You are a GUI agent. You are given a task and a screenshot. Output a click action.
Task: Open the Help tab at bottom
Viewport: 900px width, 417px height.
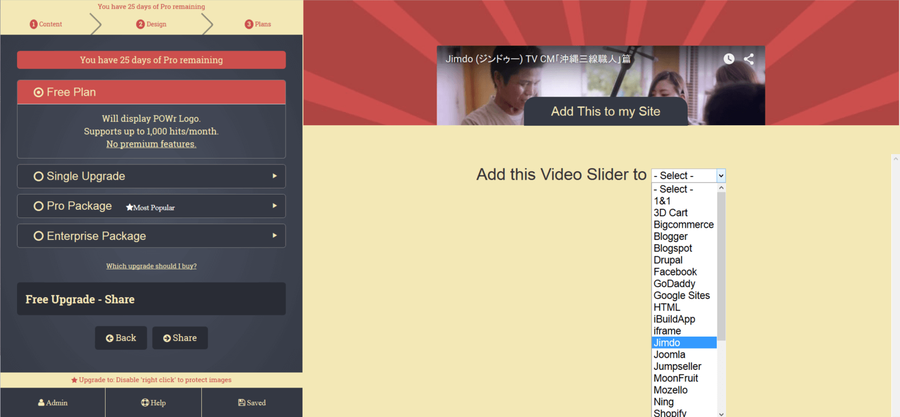click(x=153, y=403)
